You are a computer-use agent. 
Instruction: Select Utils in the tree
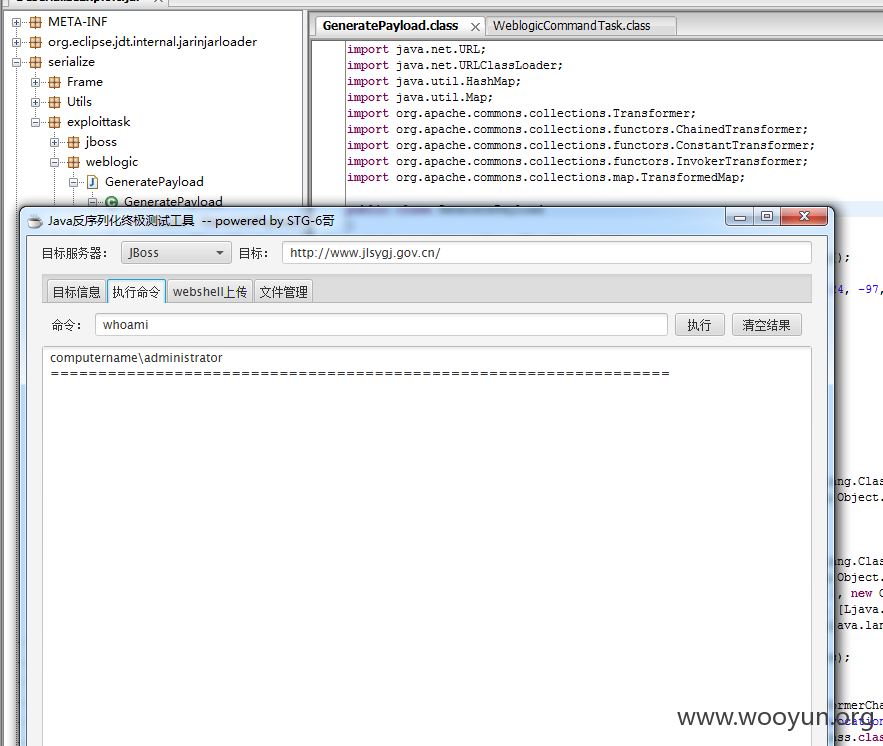tap(79, 102)
